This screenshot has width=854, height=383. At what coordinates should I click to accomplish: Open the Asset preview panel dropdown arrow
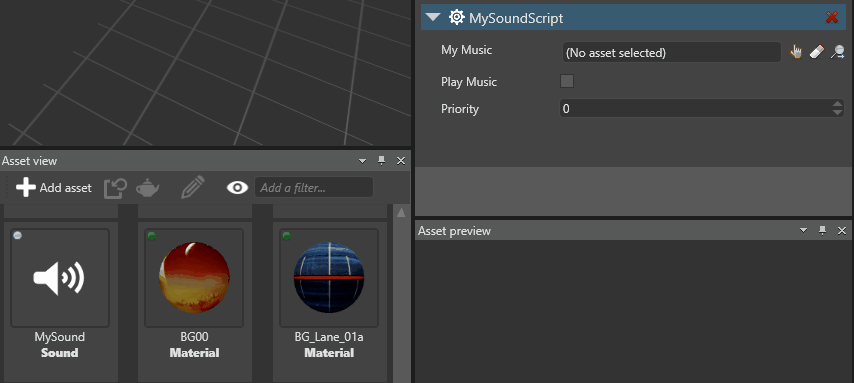803,231
